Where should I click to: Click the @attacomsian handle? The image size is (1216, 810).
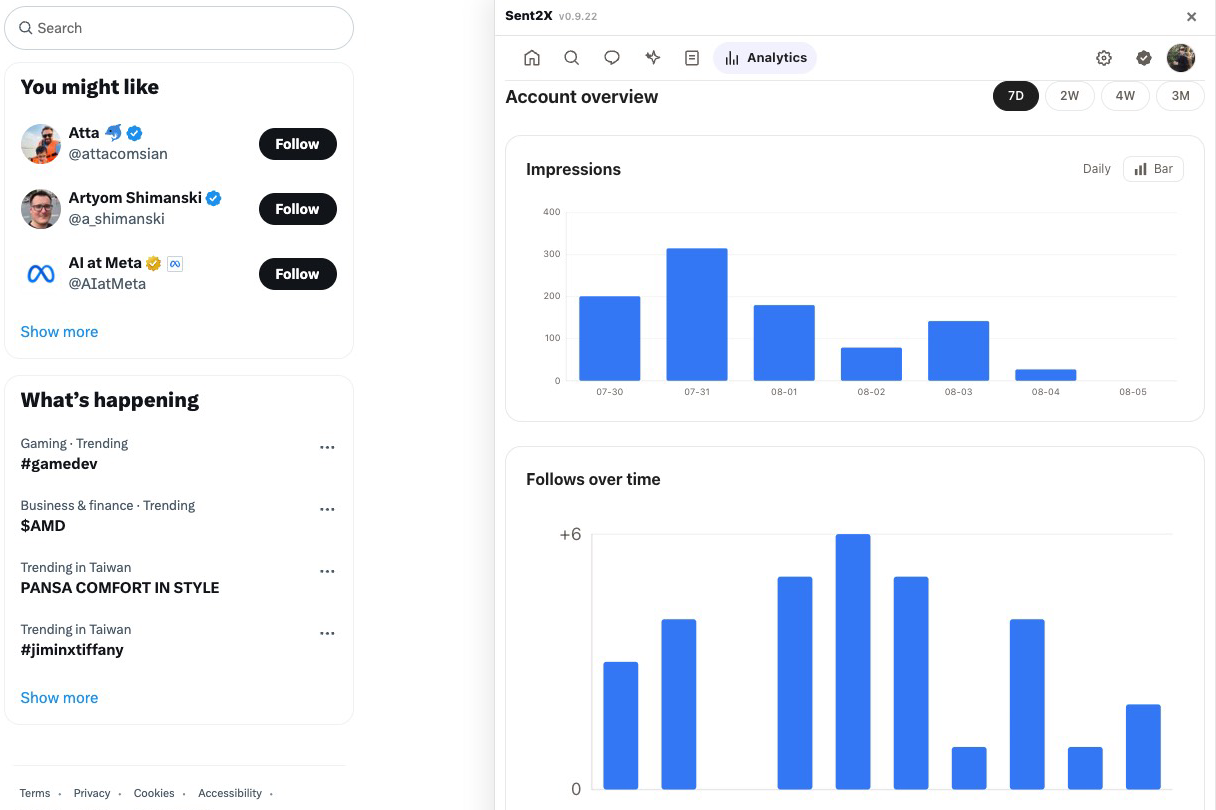tap(118, 154)
